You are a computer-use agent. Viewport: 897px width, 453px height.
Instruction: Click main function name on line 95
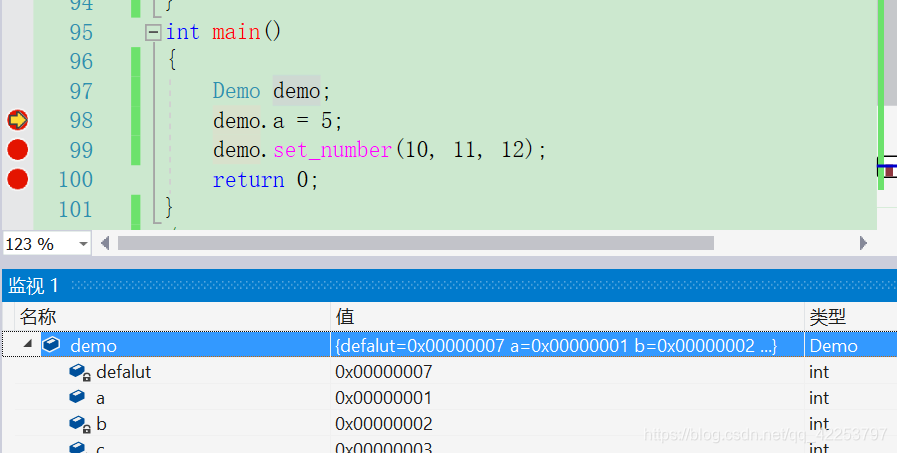click(236, 32)
